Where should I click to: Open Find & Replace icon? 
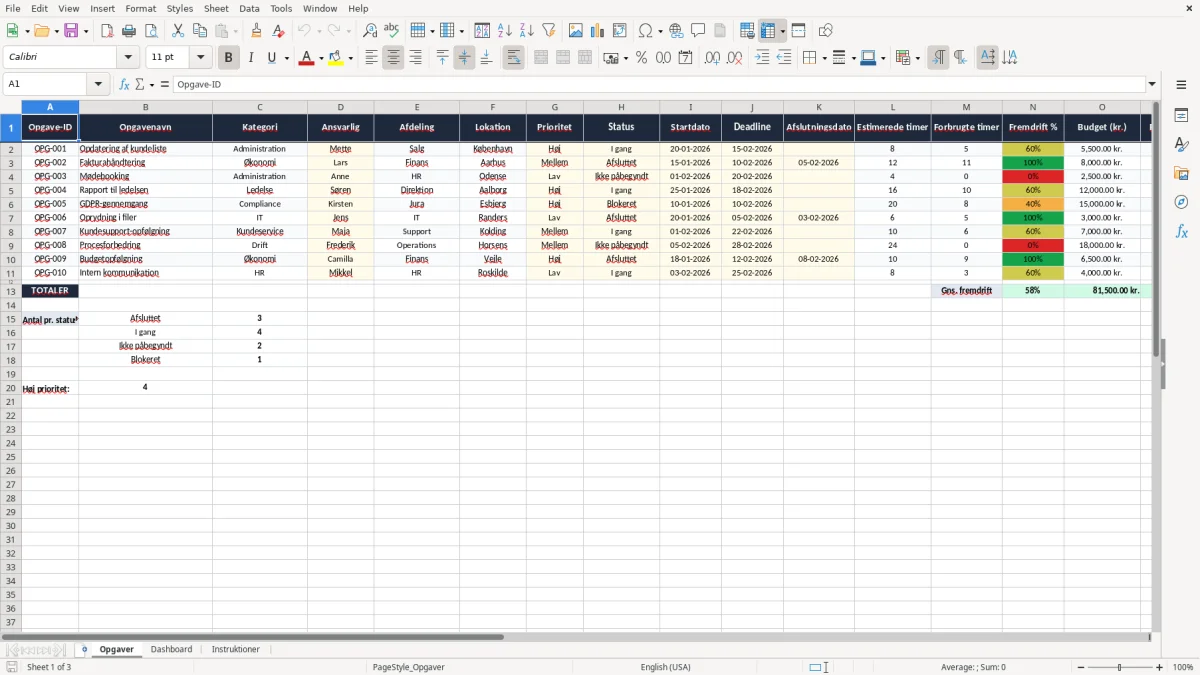click(370, 31)
